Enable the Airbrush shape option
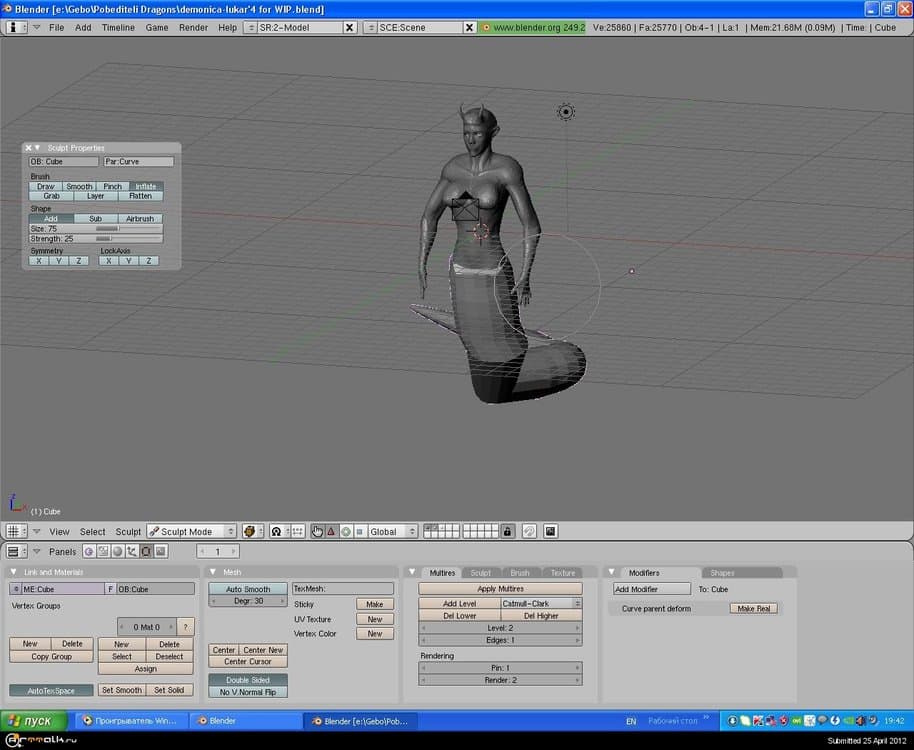Image resolution: width=914 pixels, height=750 pixels. 140,218
